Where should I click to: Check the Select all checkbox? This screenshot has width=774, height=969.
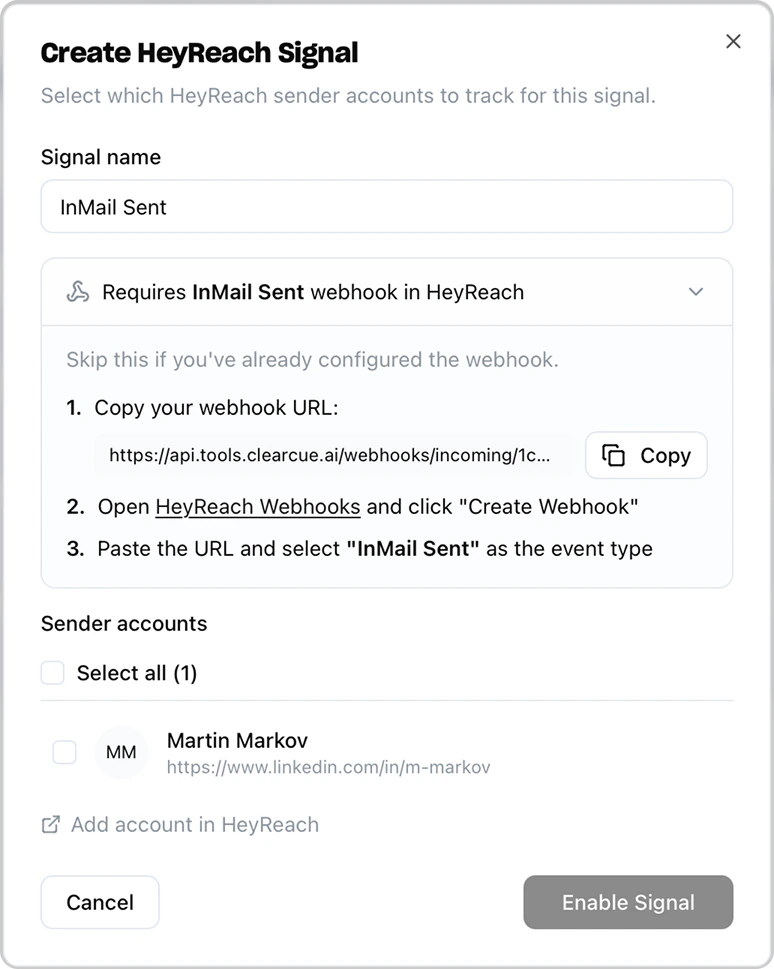coord(52,673)
